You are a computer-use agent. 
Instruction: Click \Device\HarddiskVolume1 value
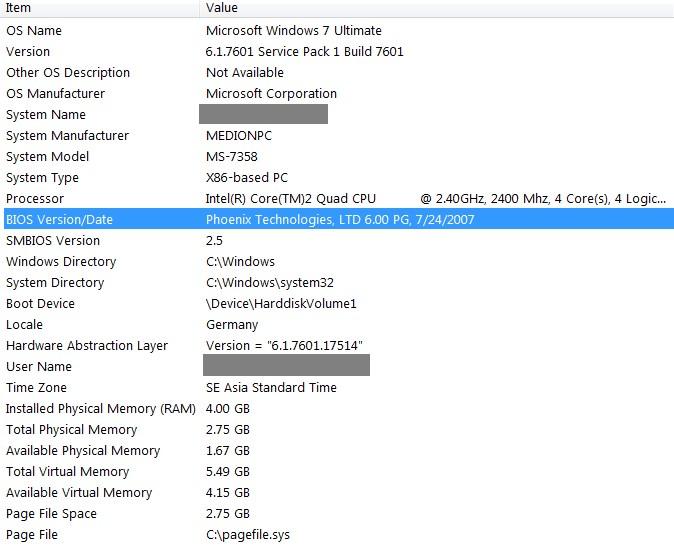point(281,304)
